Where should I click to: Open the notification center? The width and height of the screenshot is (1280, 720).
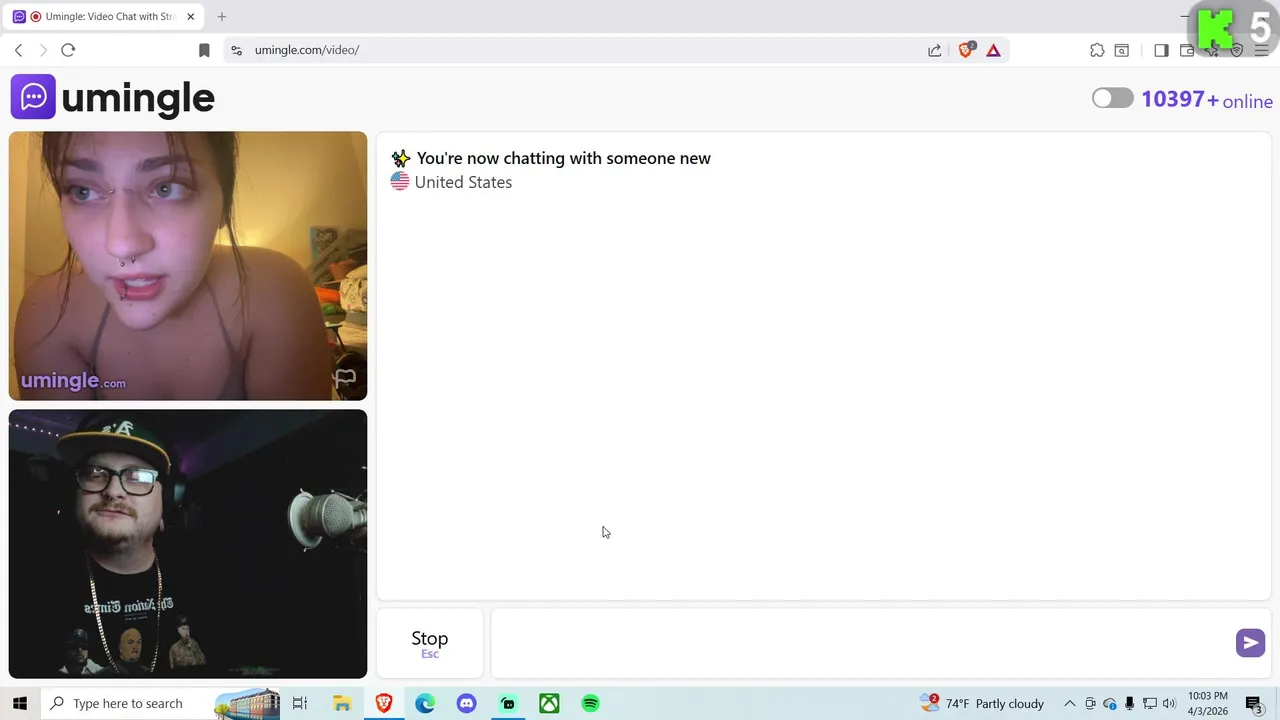coord(1254,703)
